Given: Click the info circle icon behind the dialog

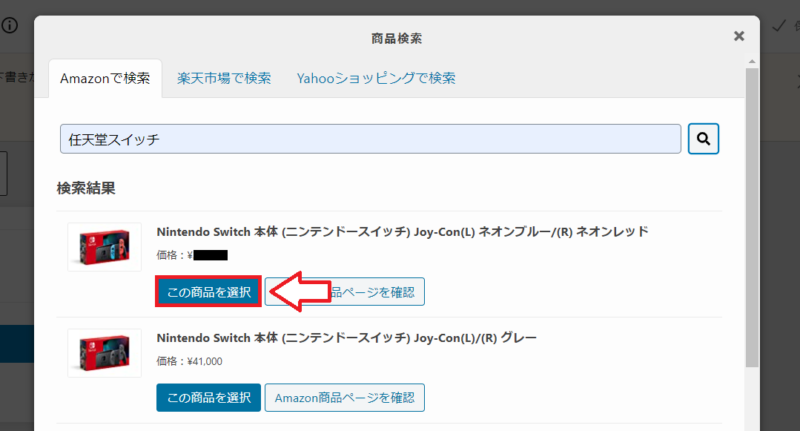Looking at the screenshot, I should 9,26.
